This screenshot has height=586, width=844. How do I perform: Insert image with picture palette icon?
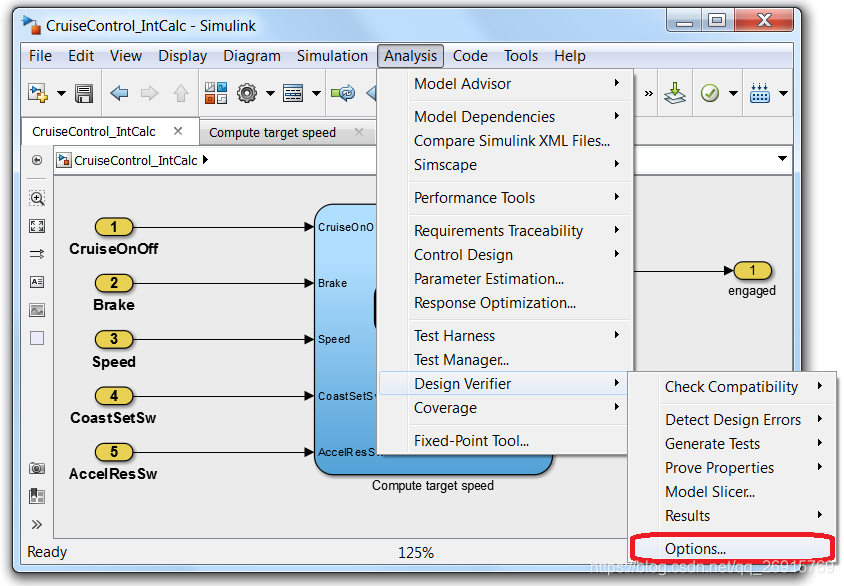point(37,310)
